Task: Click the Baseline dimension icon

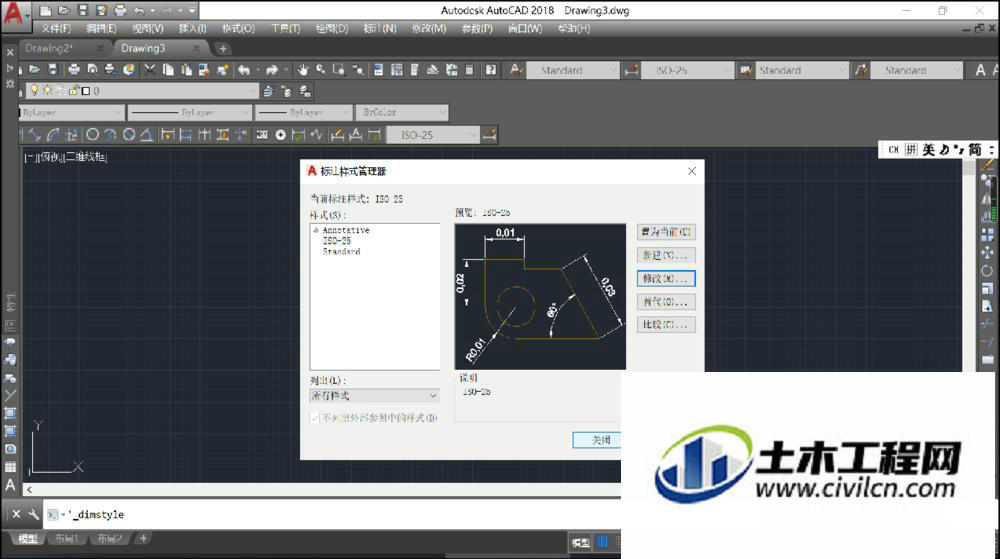Action: 186,134
